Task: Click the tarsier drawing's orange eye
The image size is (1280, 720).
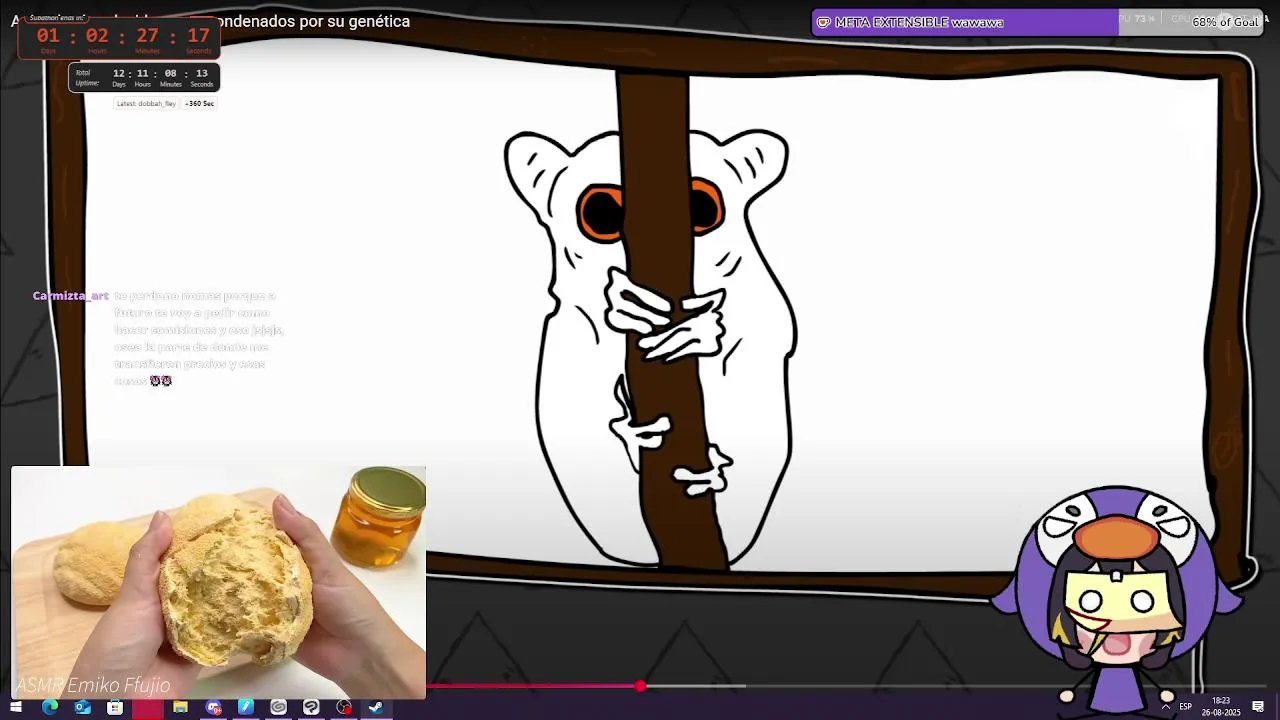Action: (599, 213)
